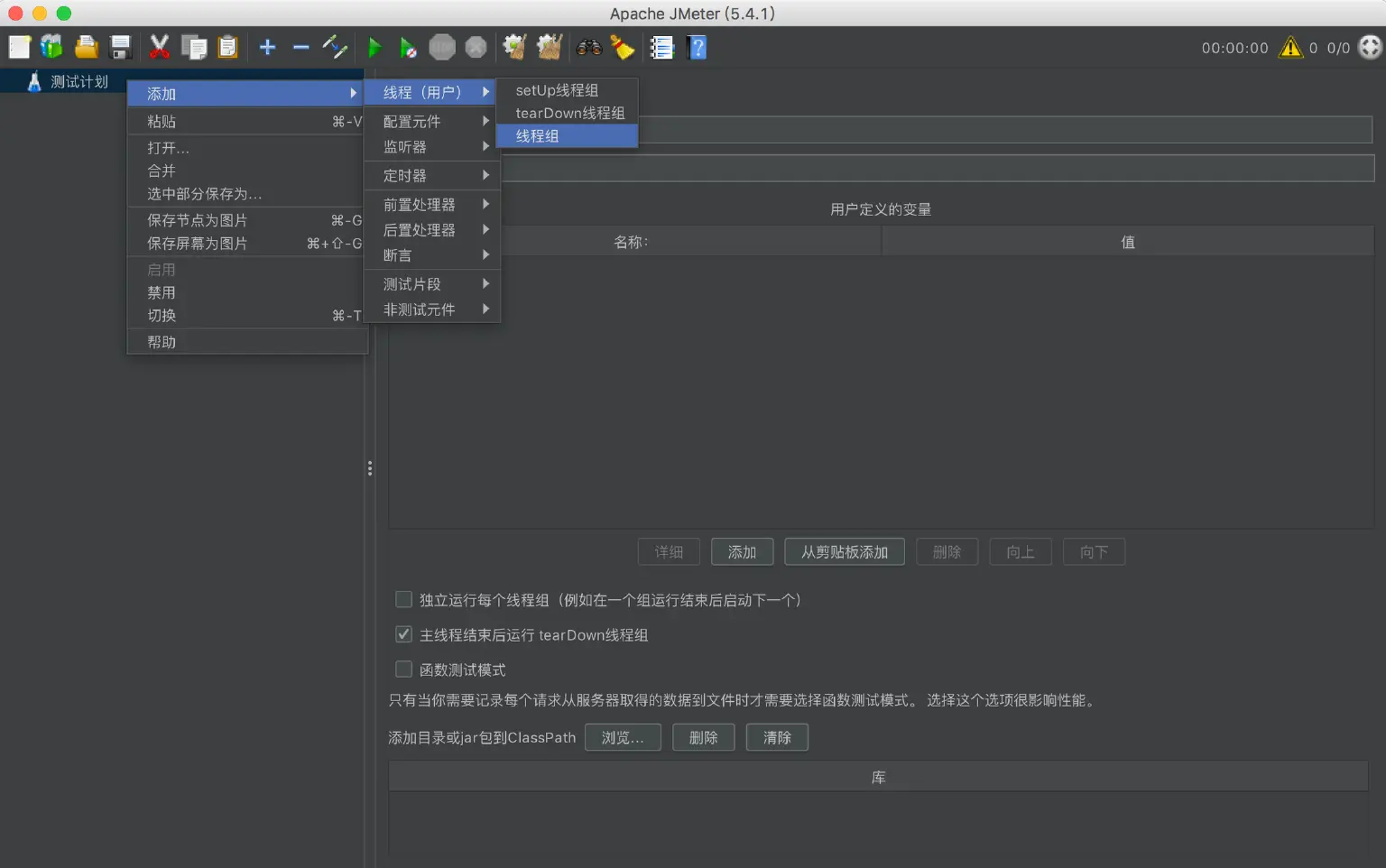Click the Cut scissors icon
1386x868 pixels.
coord(160,47)
